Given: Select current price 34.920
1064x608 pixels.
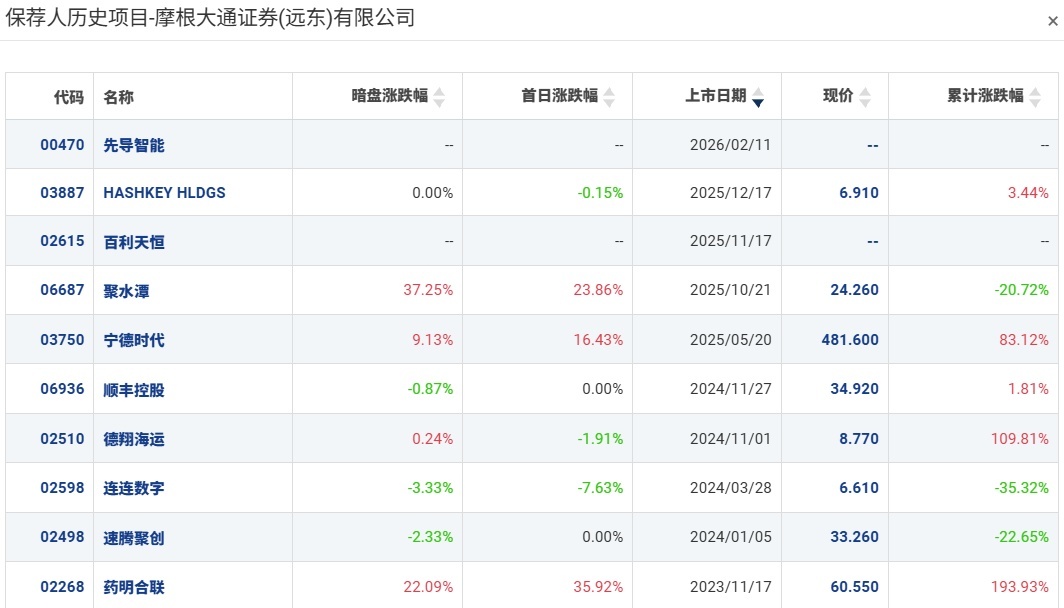Looking at the screenshot, I should (x=854, y=389).
